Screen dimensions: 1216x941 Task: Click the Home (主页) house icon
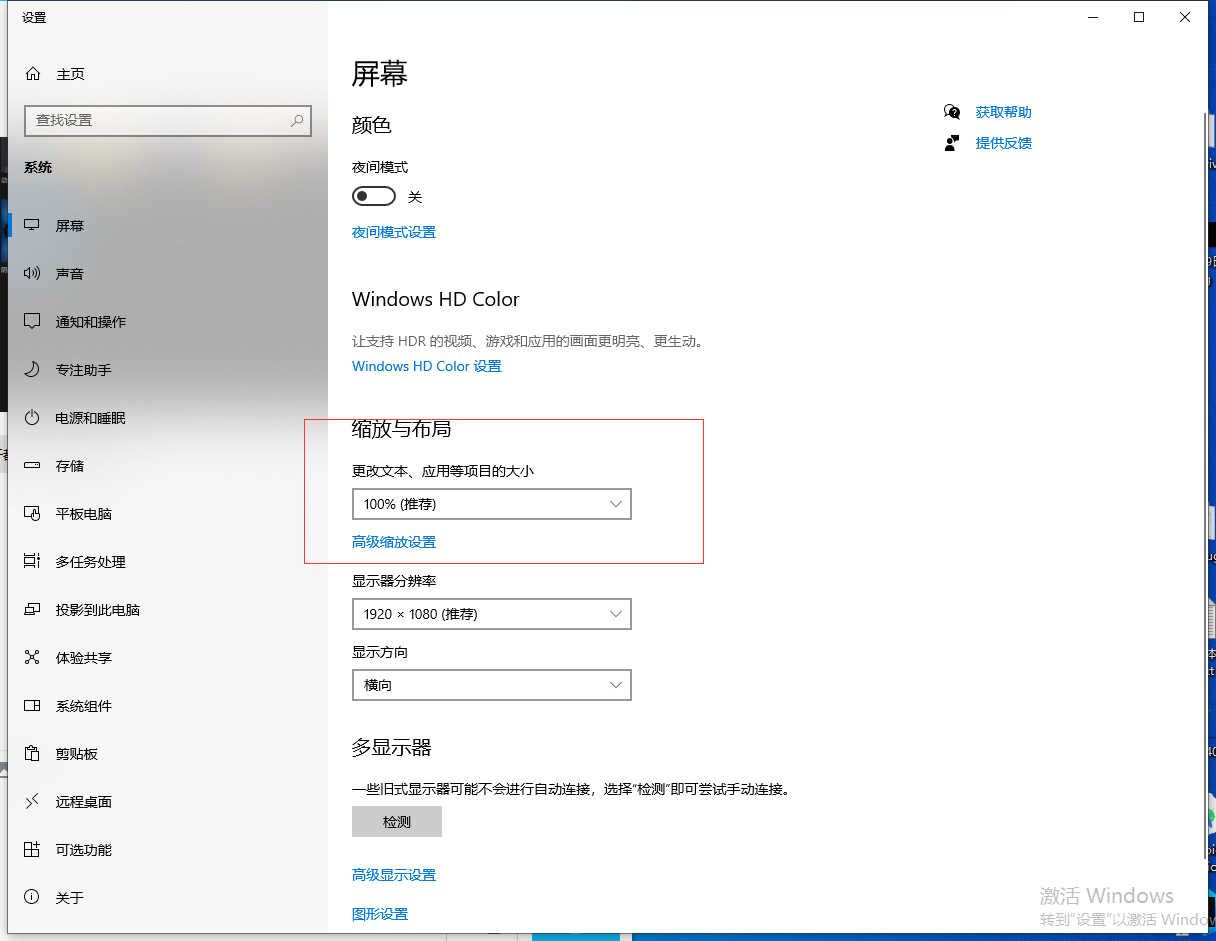(33, 74)
